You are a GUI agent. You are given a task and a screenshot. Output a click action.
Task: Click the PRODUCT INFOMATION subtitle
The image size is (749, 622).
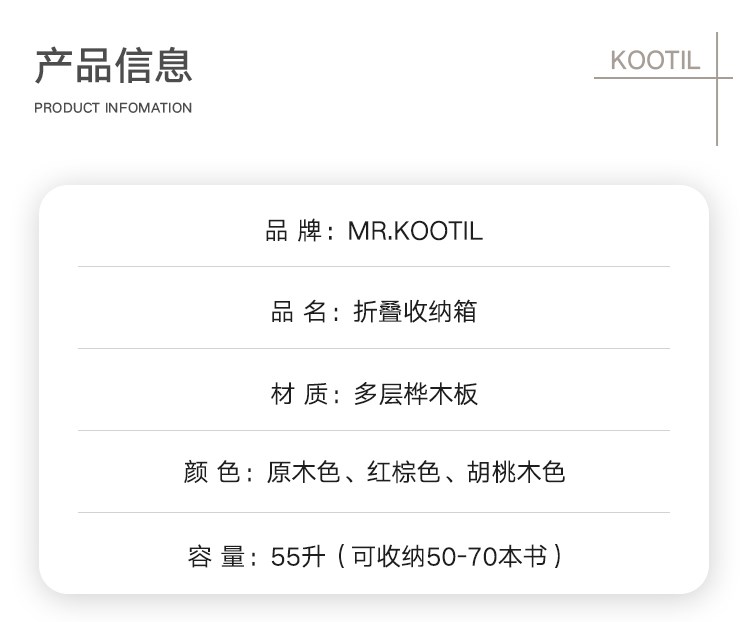[113, 108]
